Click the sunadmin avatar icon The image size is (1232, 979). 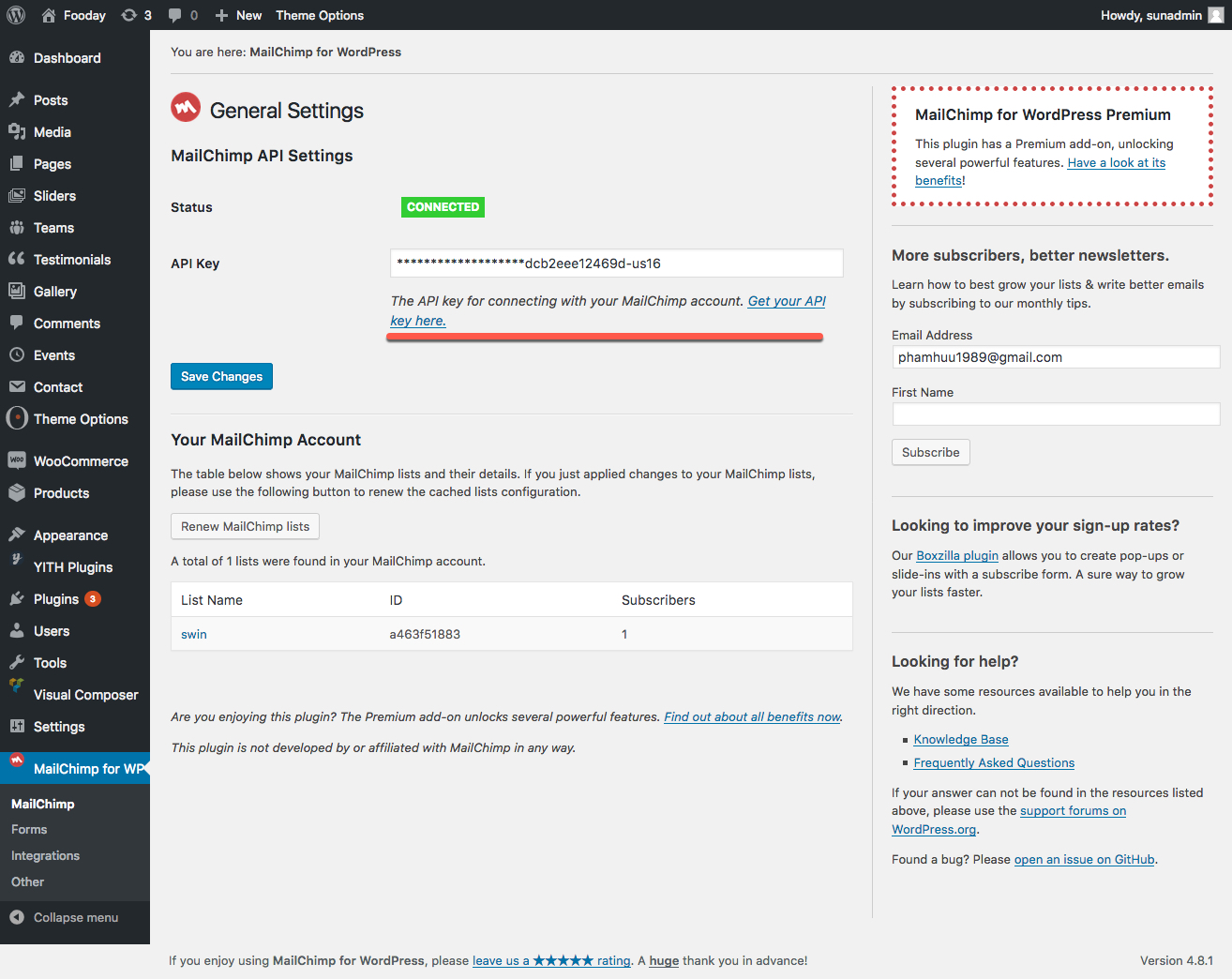coord(1216,15)
